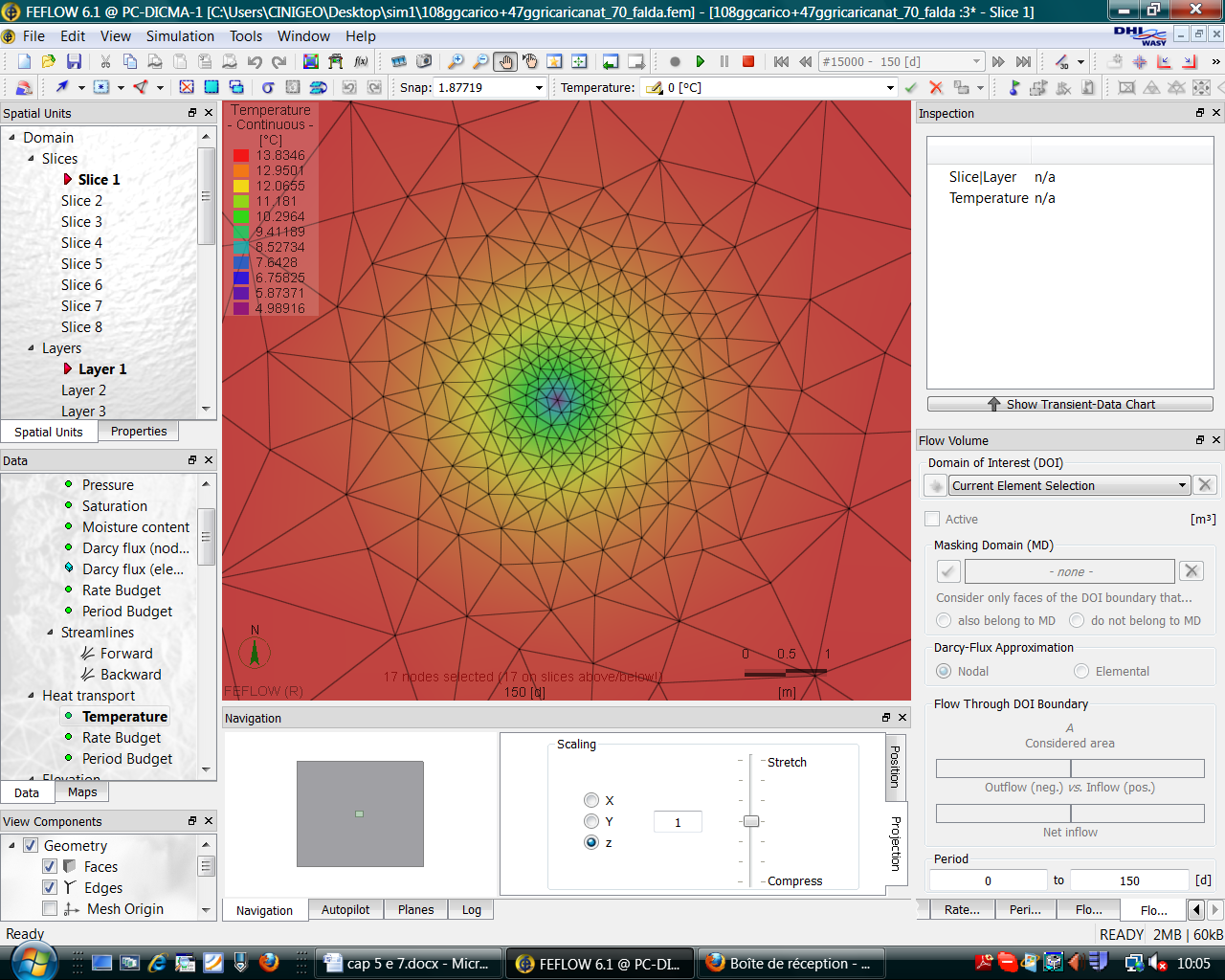1225x980 pixels.
Task: Open the Window menu
Action: tap(303, 35)
